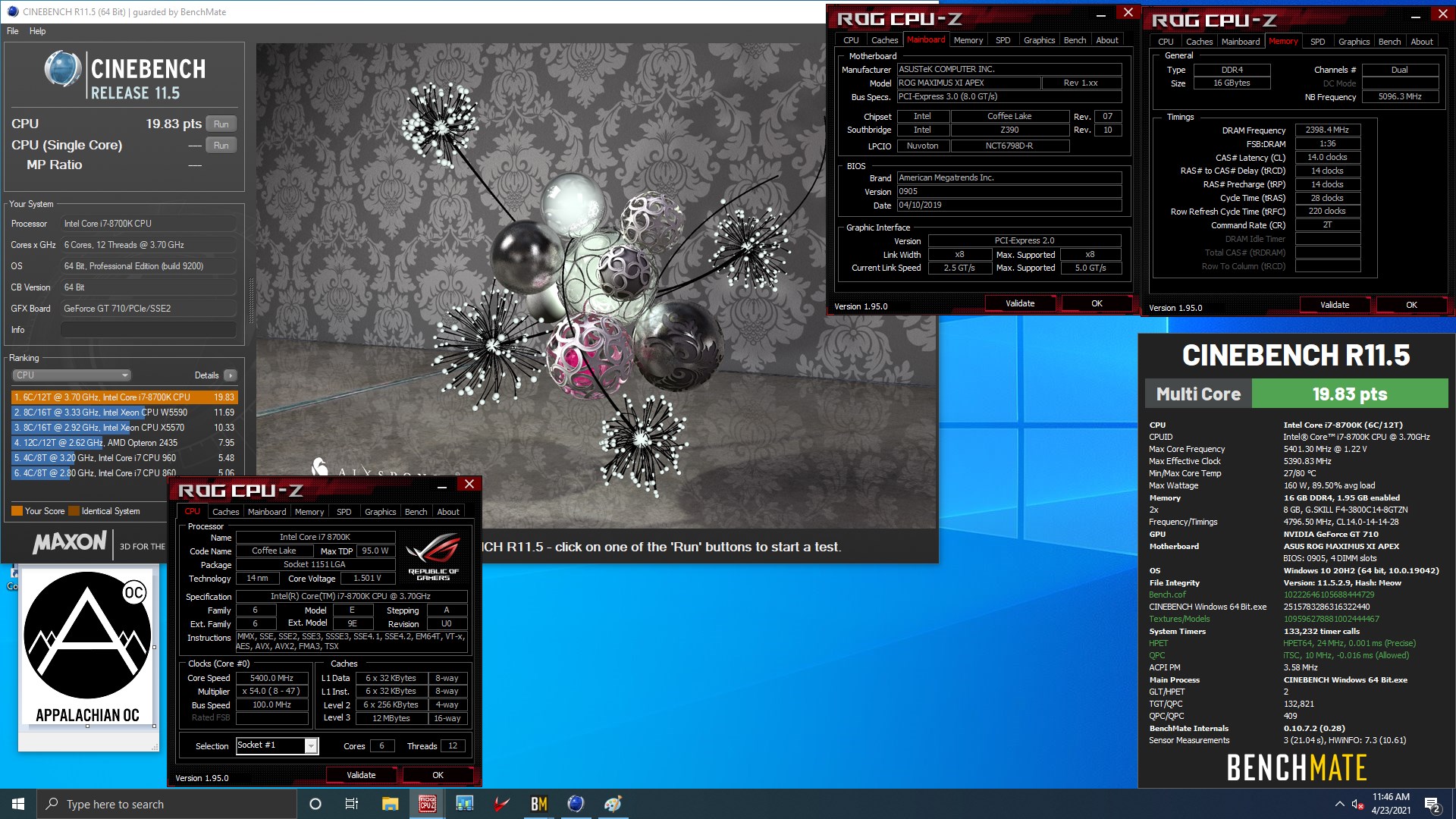1456x819 pixels.
Task: Open the Help menu in Cinebench
Action: 38,31
